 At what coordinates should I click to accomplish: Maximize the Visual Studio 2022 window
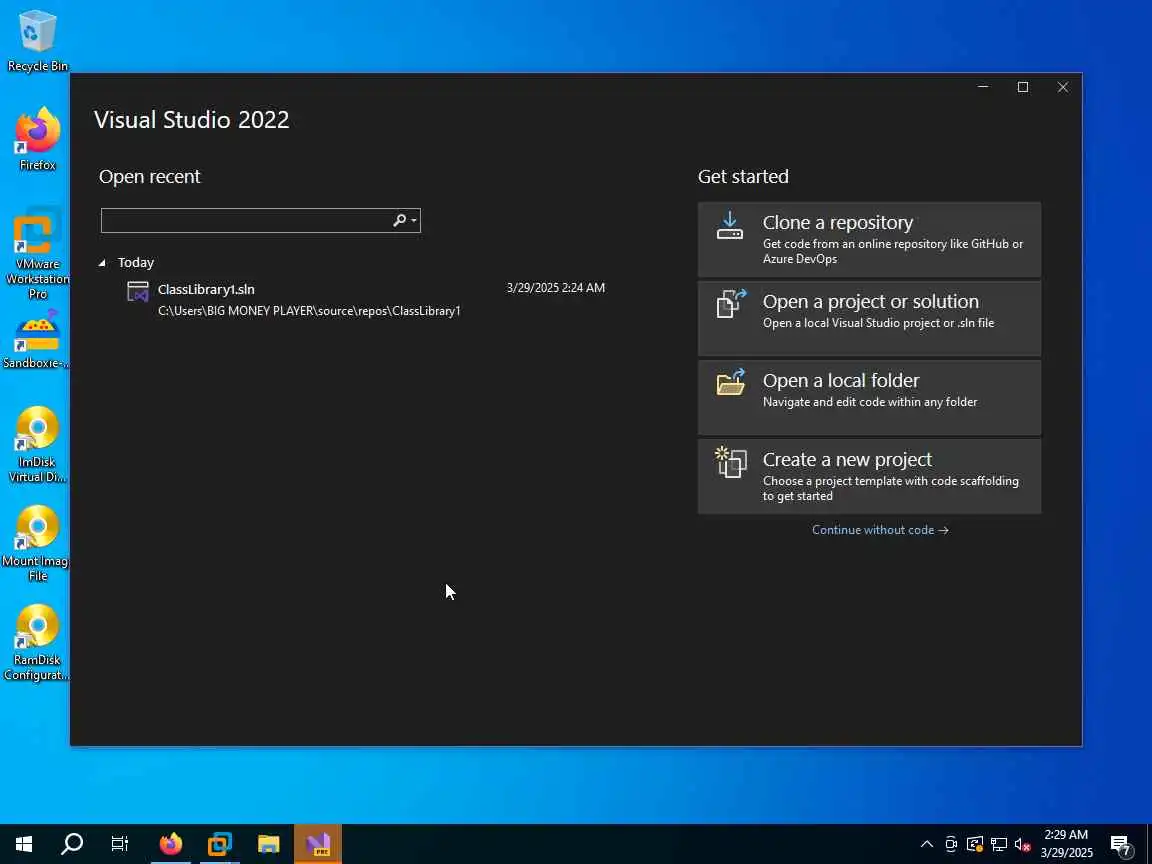1023,87
